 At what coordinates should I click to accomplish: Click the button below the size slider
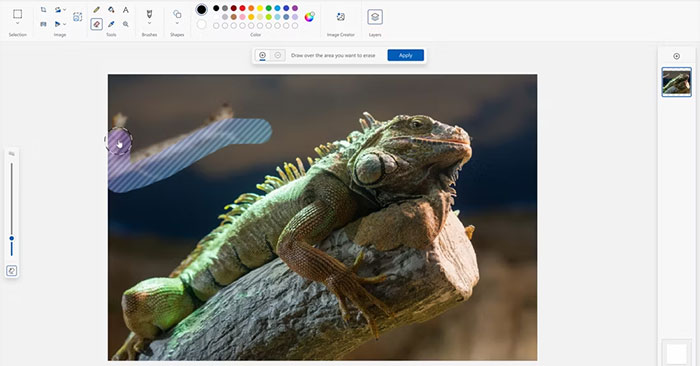tap(12, 271)
